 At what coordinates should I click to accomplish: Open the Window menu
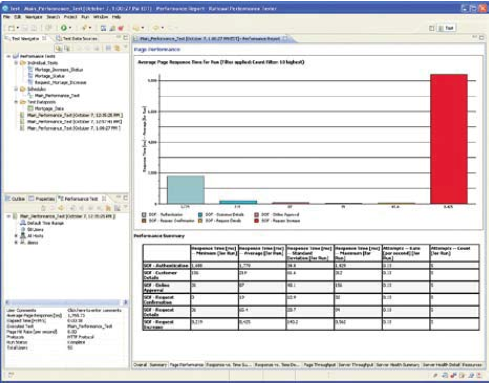tap(100, 17)
